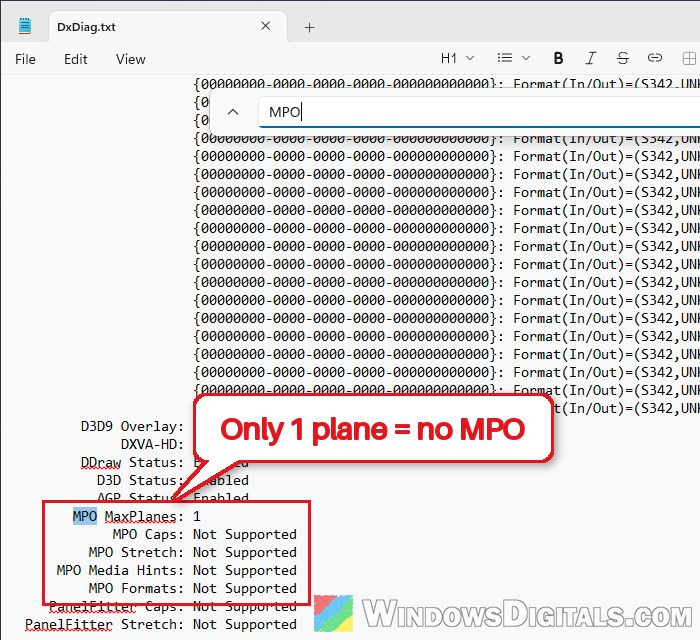Close the DxDiag.txt tab

tap(266, 26)
